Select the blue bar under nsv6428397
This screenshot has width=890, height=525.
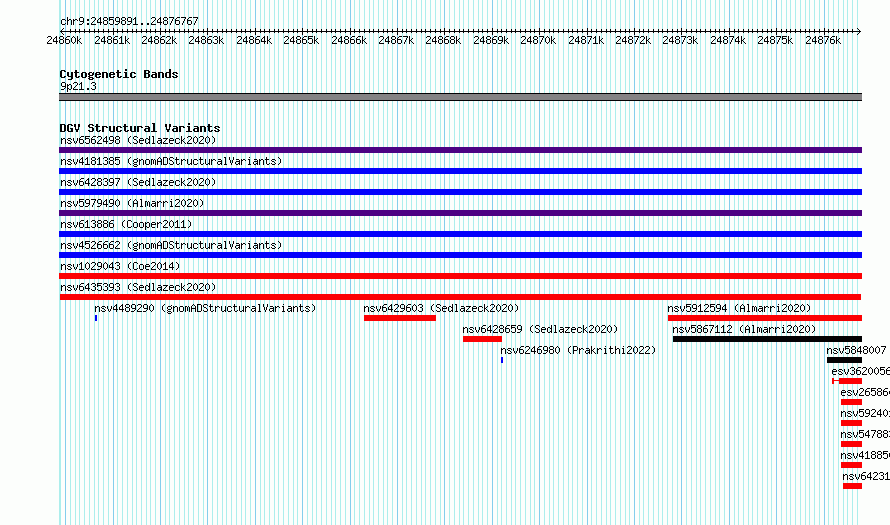click(460, 192)
